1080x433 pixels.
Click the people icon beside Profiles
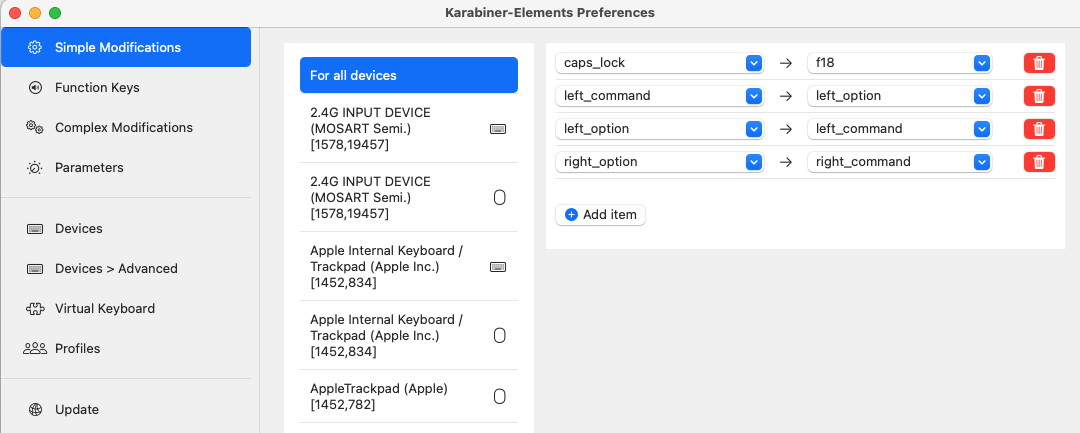pyautogui.click(x=34, y=348)
